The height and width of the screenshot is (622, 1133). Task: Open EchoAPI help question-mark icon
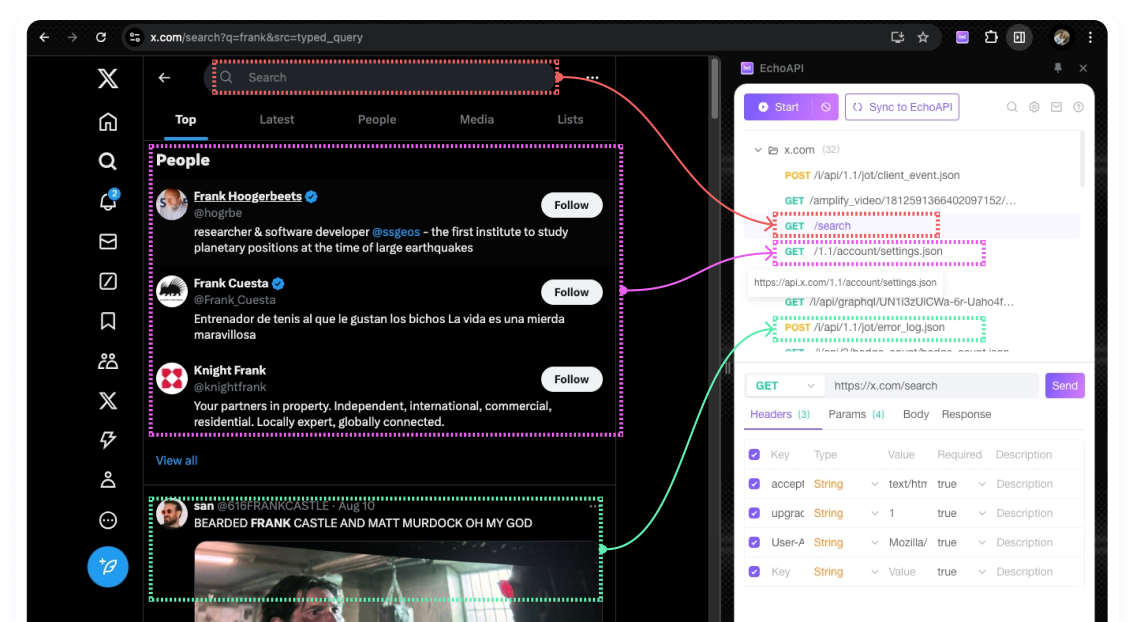point(1078,107)
